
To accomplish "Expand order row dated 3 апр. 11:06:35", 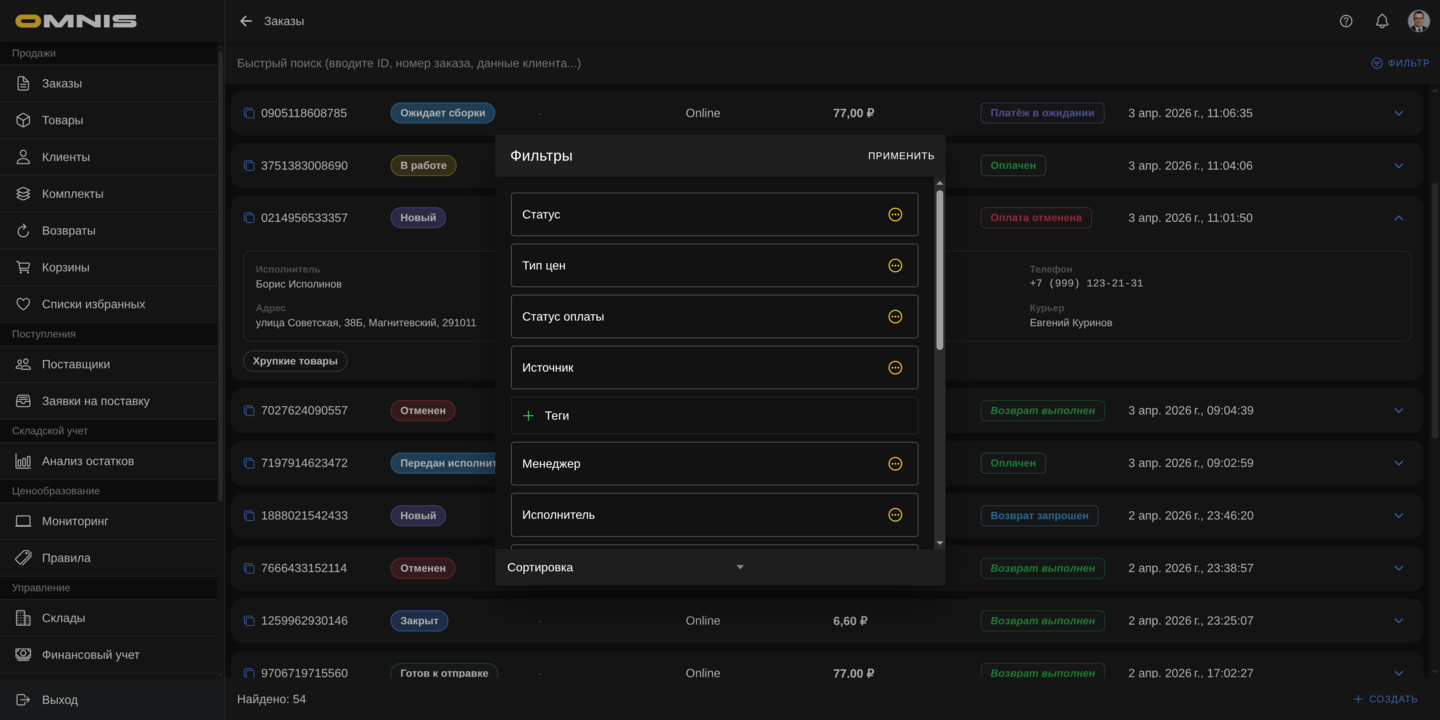I will (1399, 113).
